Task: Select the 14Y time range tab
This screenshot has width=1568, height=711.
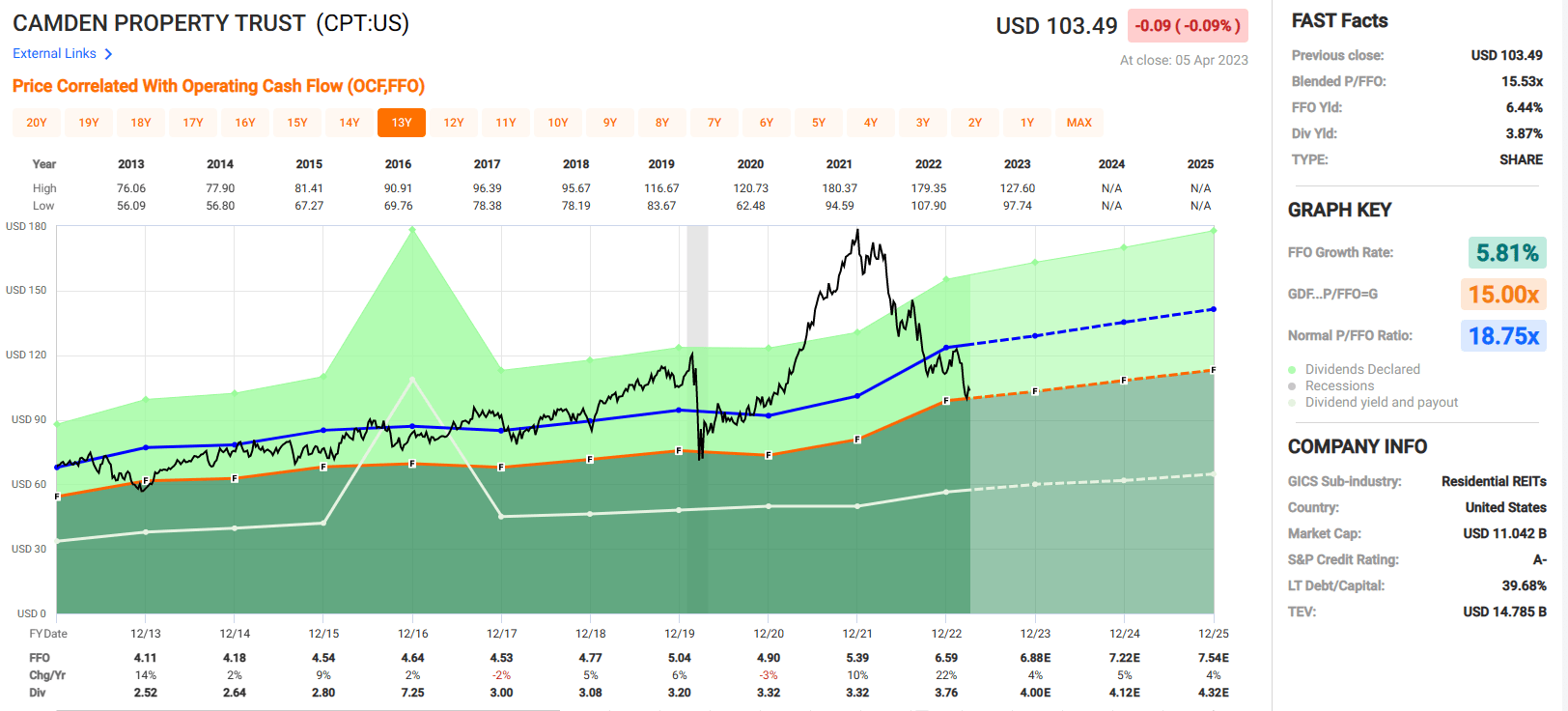Action: (350, 123)
